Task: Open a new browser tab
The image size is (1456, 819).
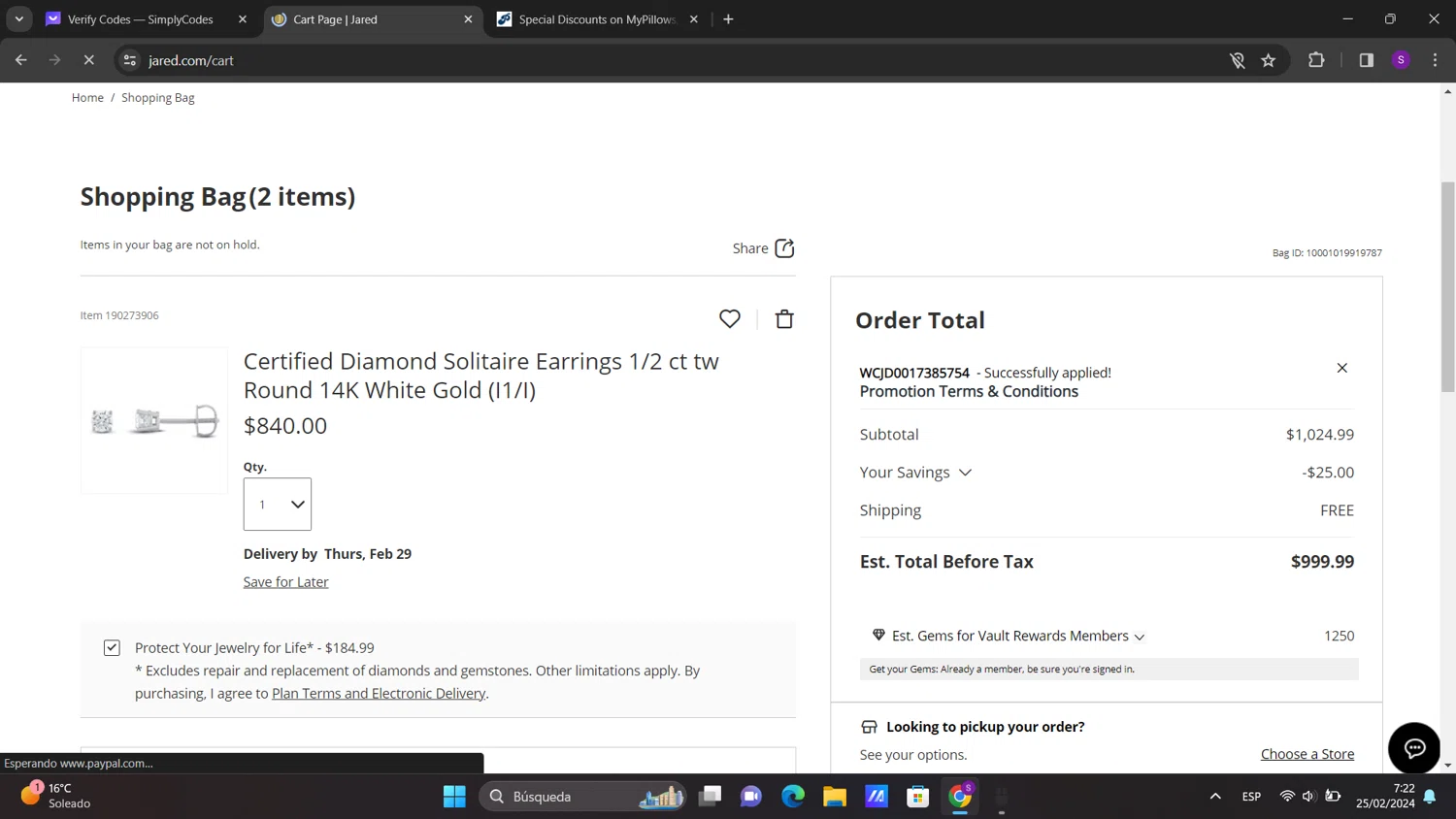Action: [x=728, y=19]
